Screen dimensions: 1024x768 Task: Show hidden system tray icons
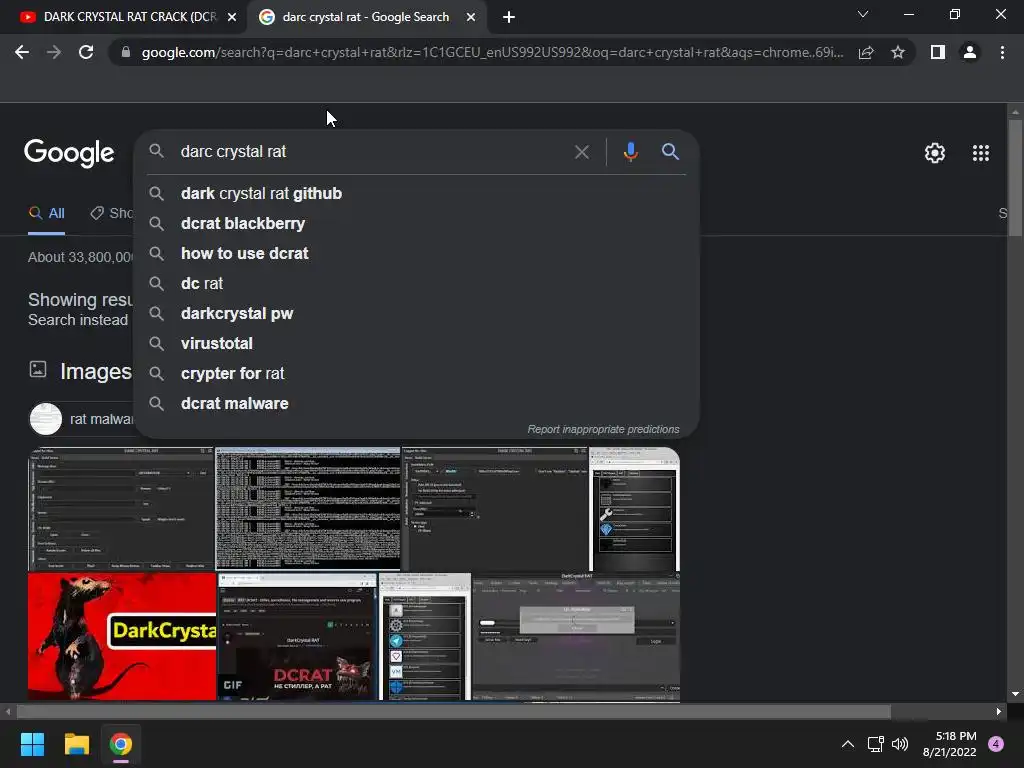pos(848,744)
